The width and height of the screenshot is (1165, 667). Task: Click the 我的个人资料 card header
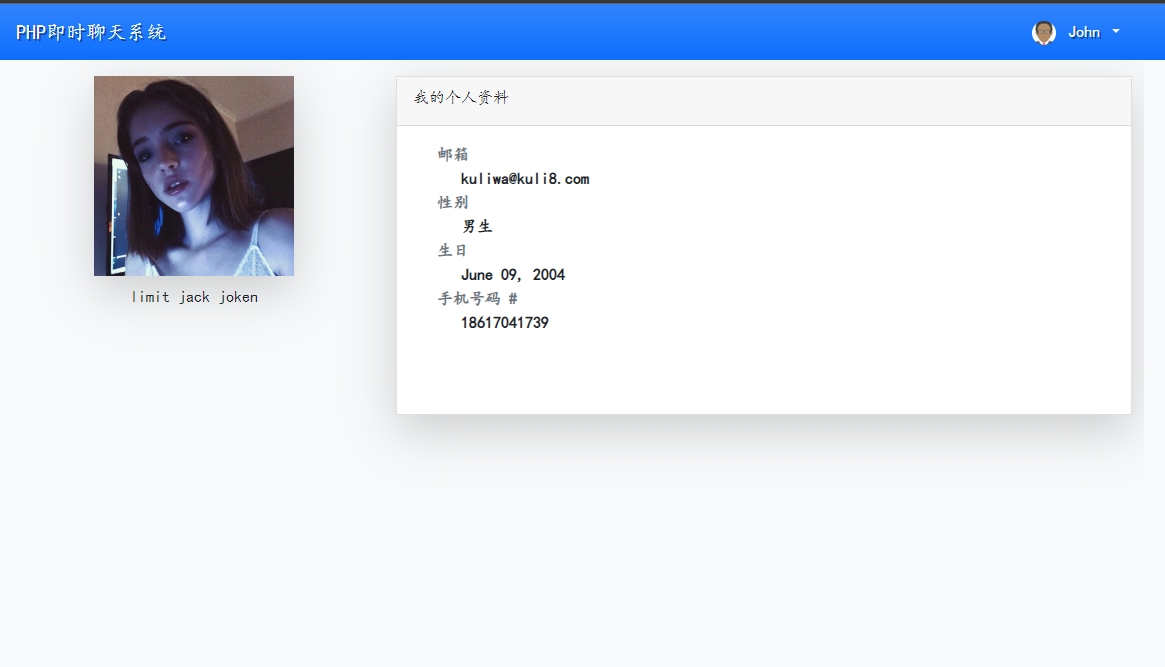tap(461, 98)
